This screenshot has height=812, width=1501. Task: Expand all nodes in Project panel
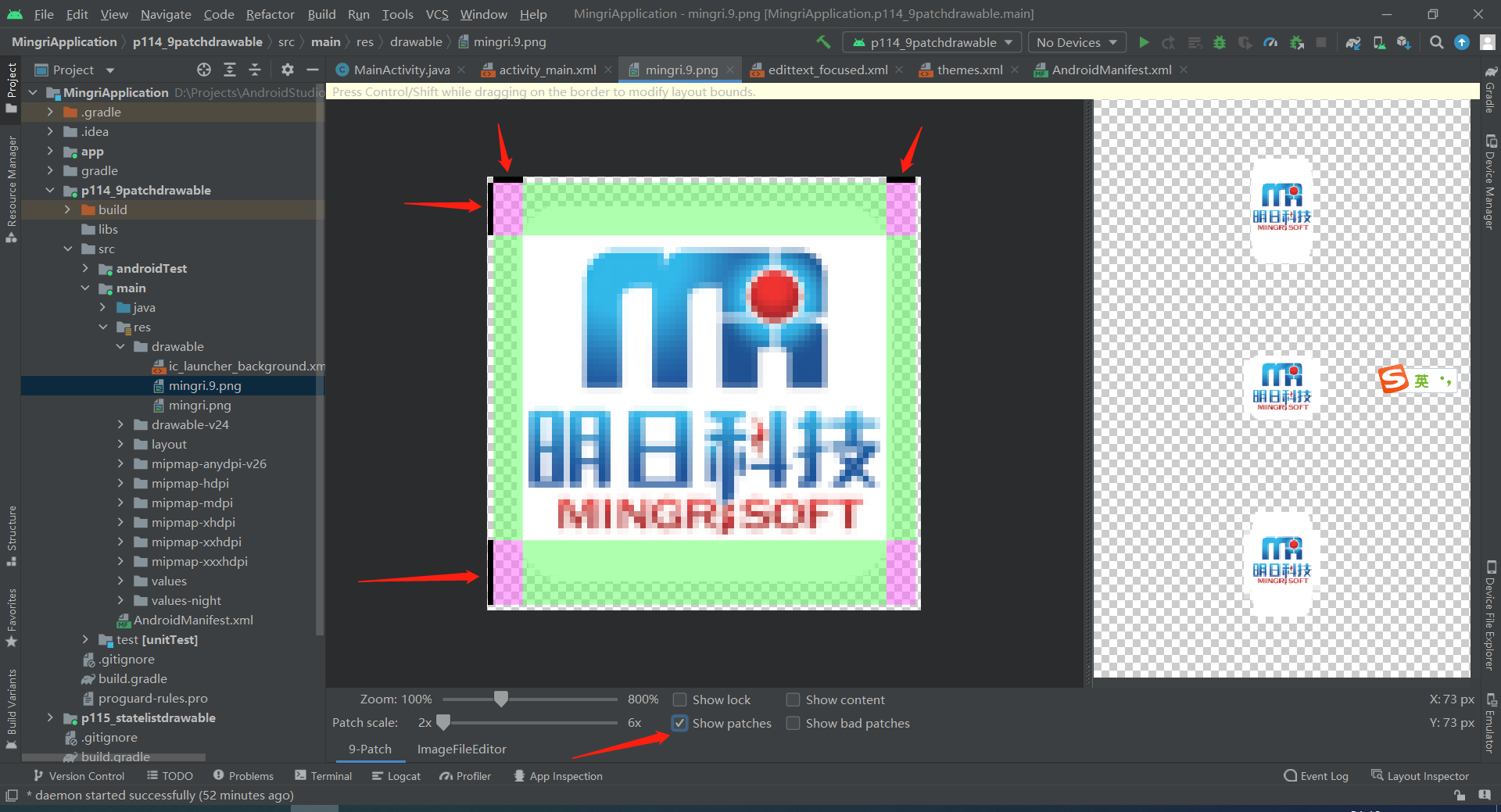pyautogui.click(x=230, y=70)
